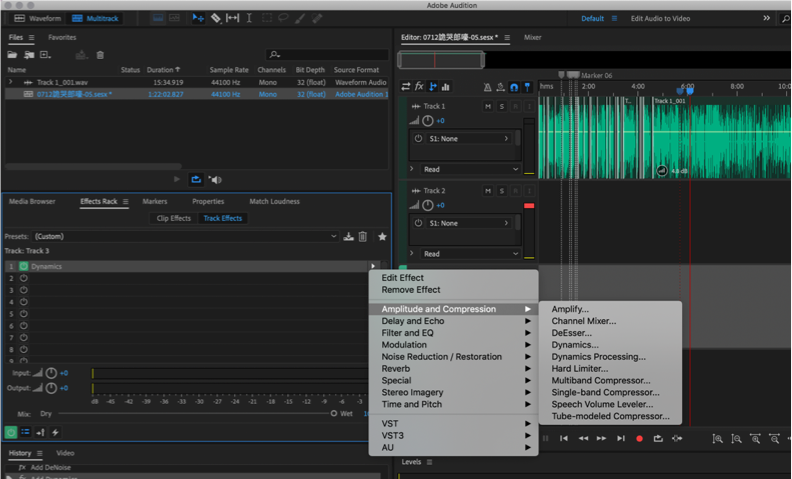Switch to Waveform view
The height and width of the screenshot is (479, 792).
coord(36,18)
